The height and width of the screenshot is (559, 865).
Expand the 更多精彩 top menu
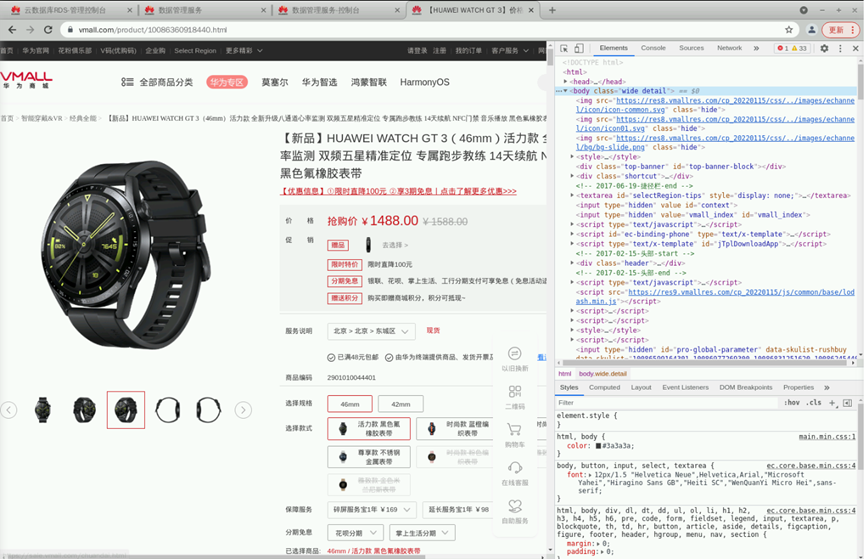pyautogui.click(x=244, y=51)
